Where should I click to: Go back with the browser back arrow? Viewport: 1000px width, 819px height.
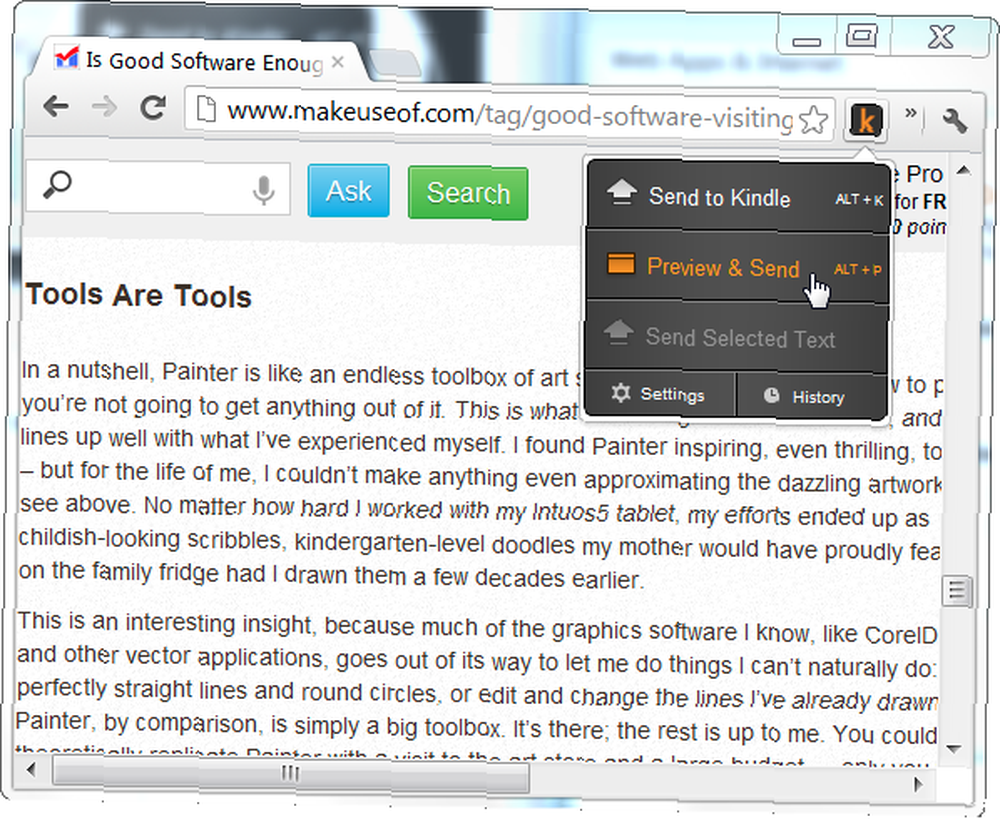pos(57,106)
